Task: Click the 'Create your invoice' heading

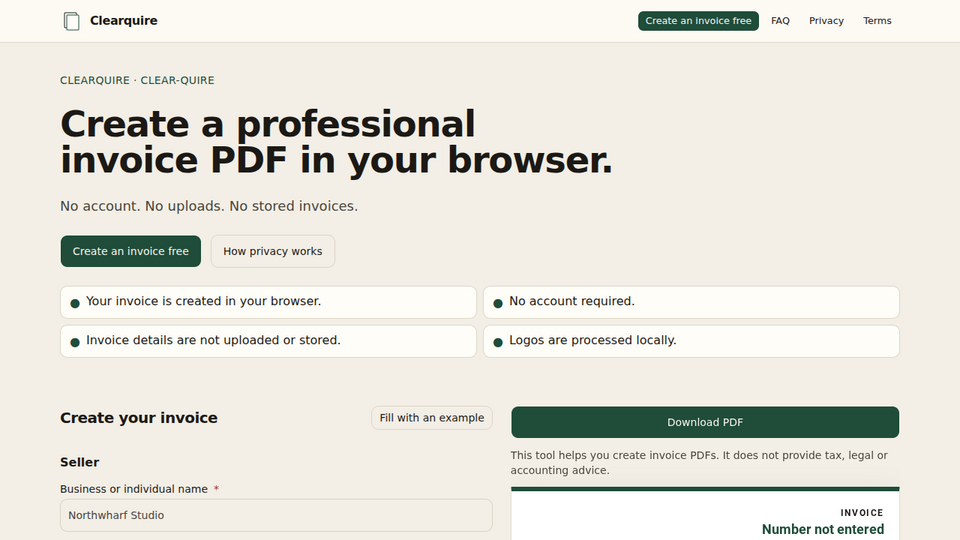Action: [x=139, y=418]
